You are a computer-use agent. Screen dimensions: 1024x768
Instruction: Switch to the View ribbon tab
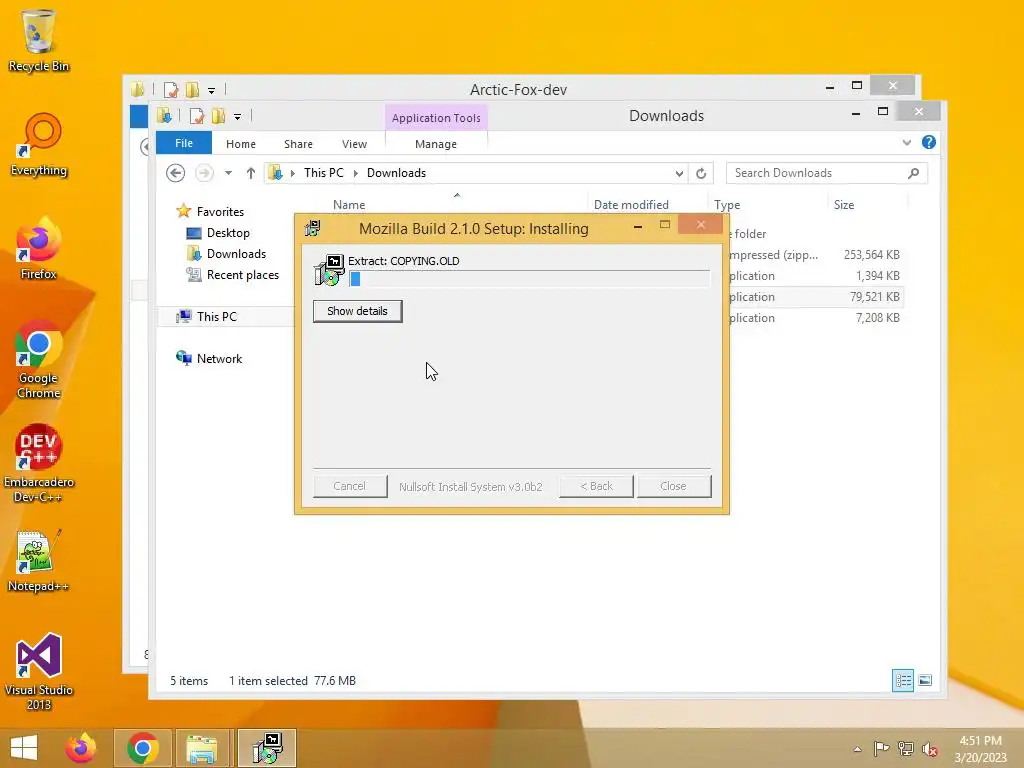click(x=354, y=144)
